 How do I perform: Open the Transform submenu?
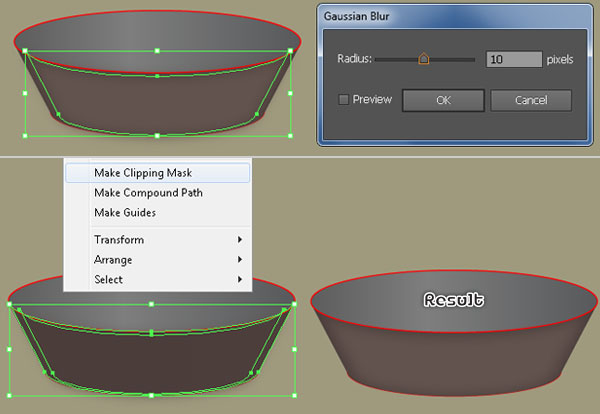(158, 240)
